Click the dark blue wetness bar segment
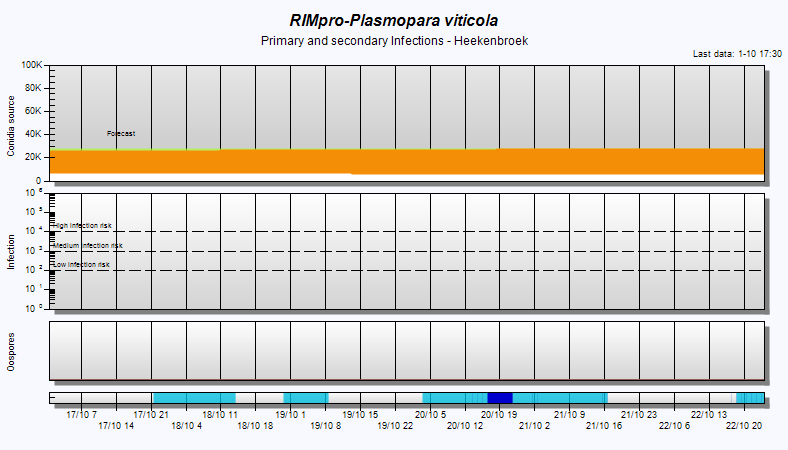 click(x=500, y=398)
